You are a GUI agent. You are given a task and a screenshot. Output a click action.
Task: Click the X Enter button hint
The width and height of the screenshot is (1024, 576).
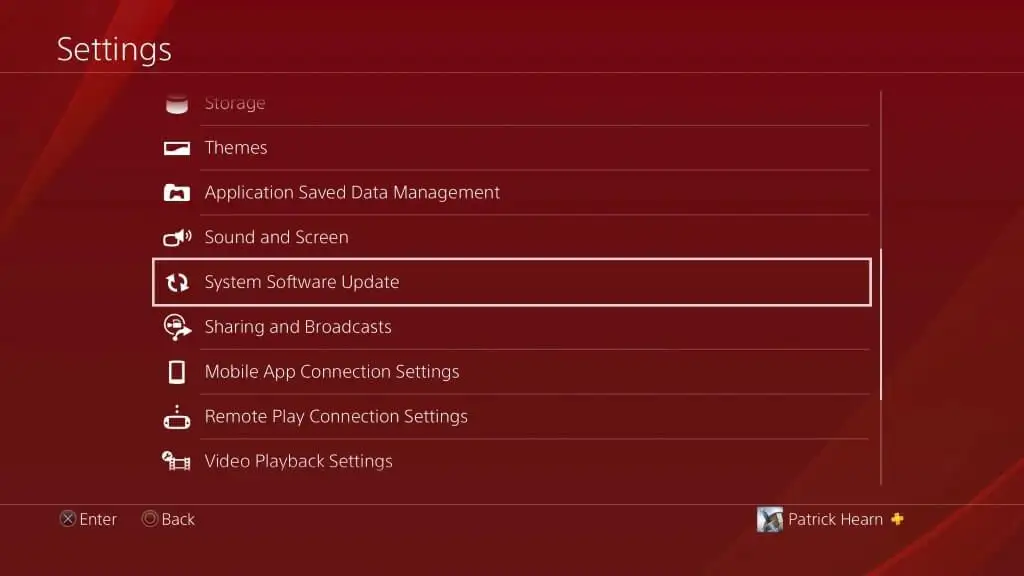pos(88,519)
